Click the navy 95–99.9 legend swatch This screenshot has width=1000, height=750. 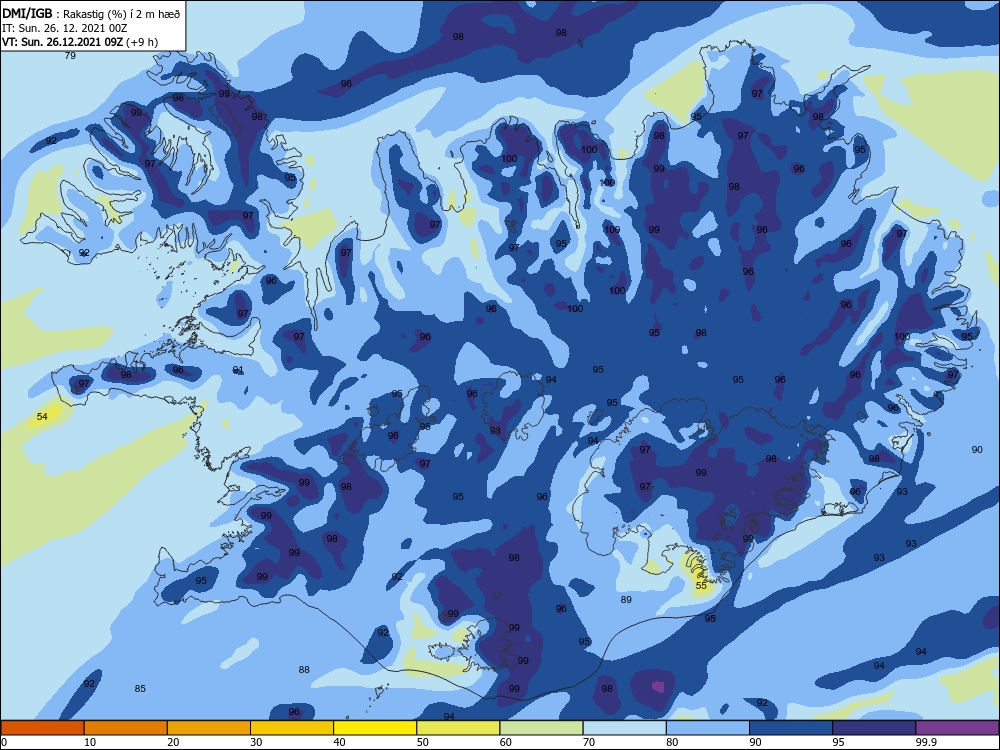click(x=874, y=728)
